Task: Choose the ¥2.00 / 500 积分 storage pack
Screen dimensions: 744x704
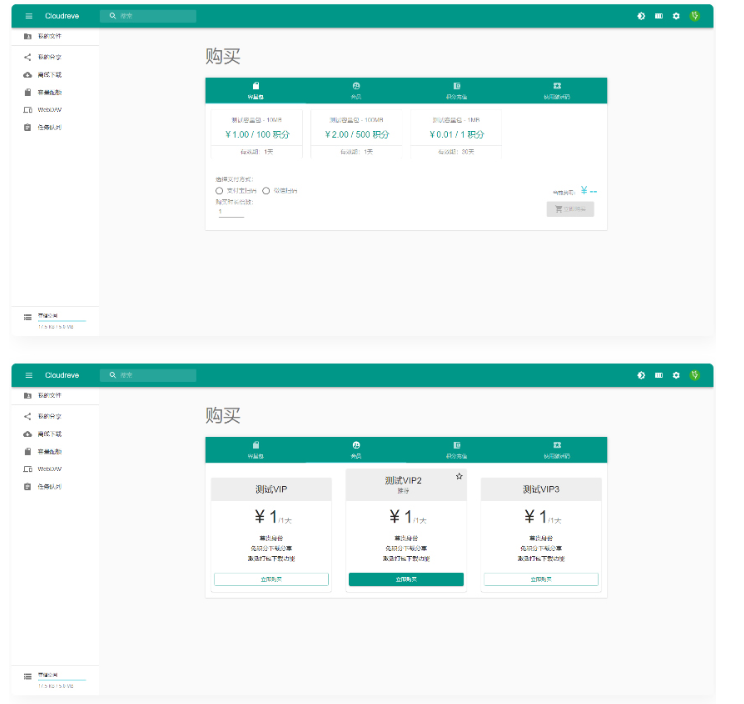Action: point(356,135)
